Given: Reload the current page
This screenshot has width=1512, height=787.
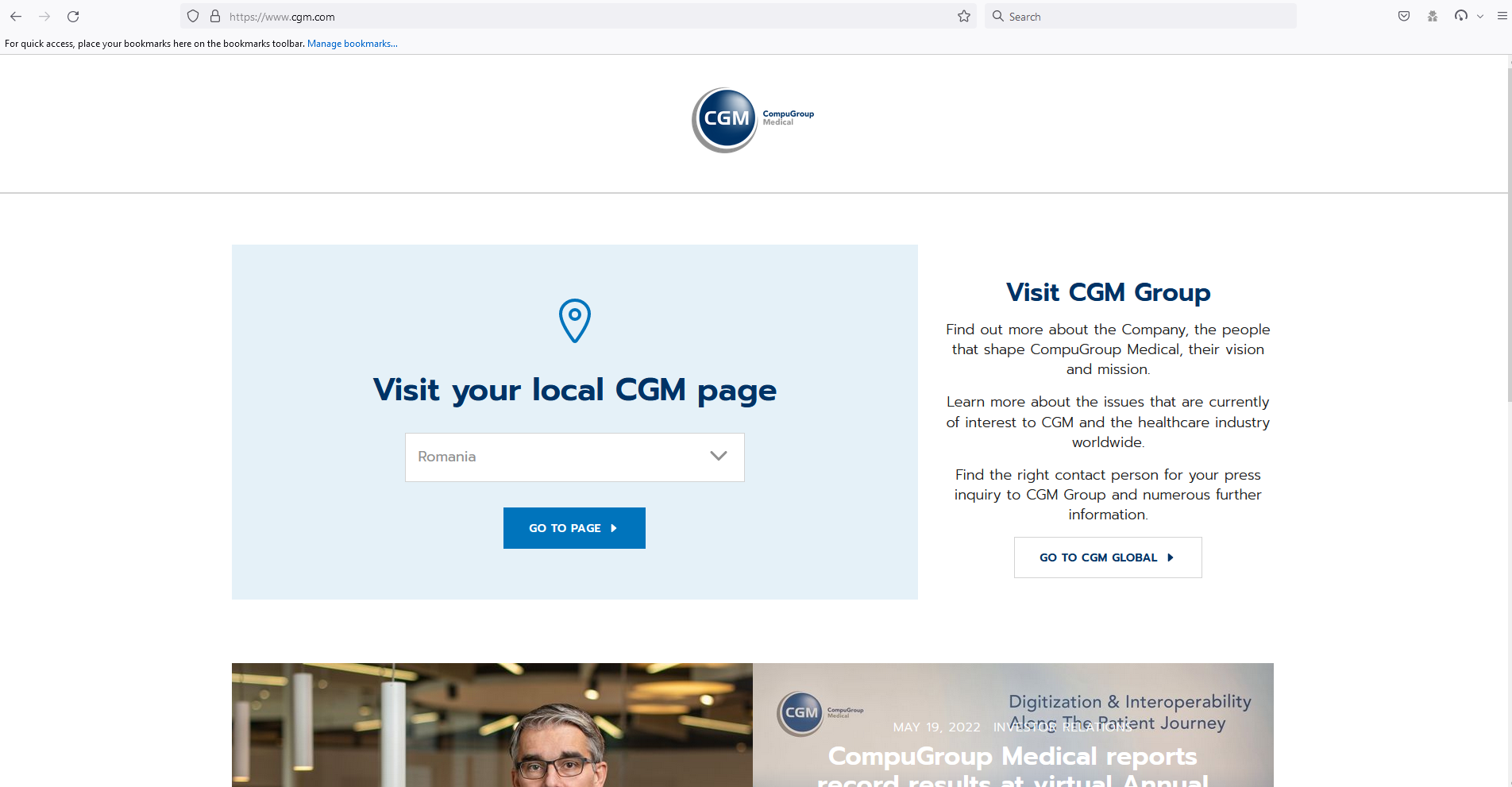Looking at the screenshot, I should coord(73,16).
